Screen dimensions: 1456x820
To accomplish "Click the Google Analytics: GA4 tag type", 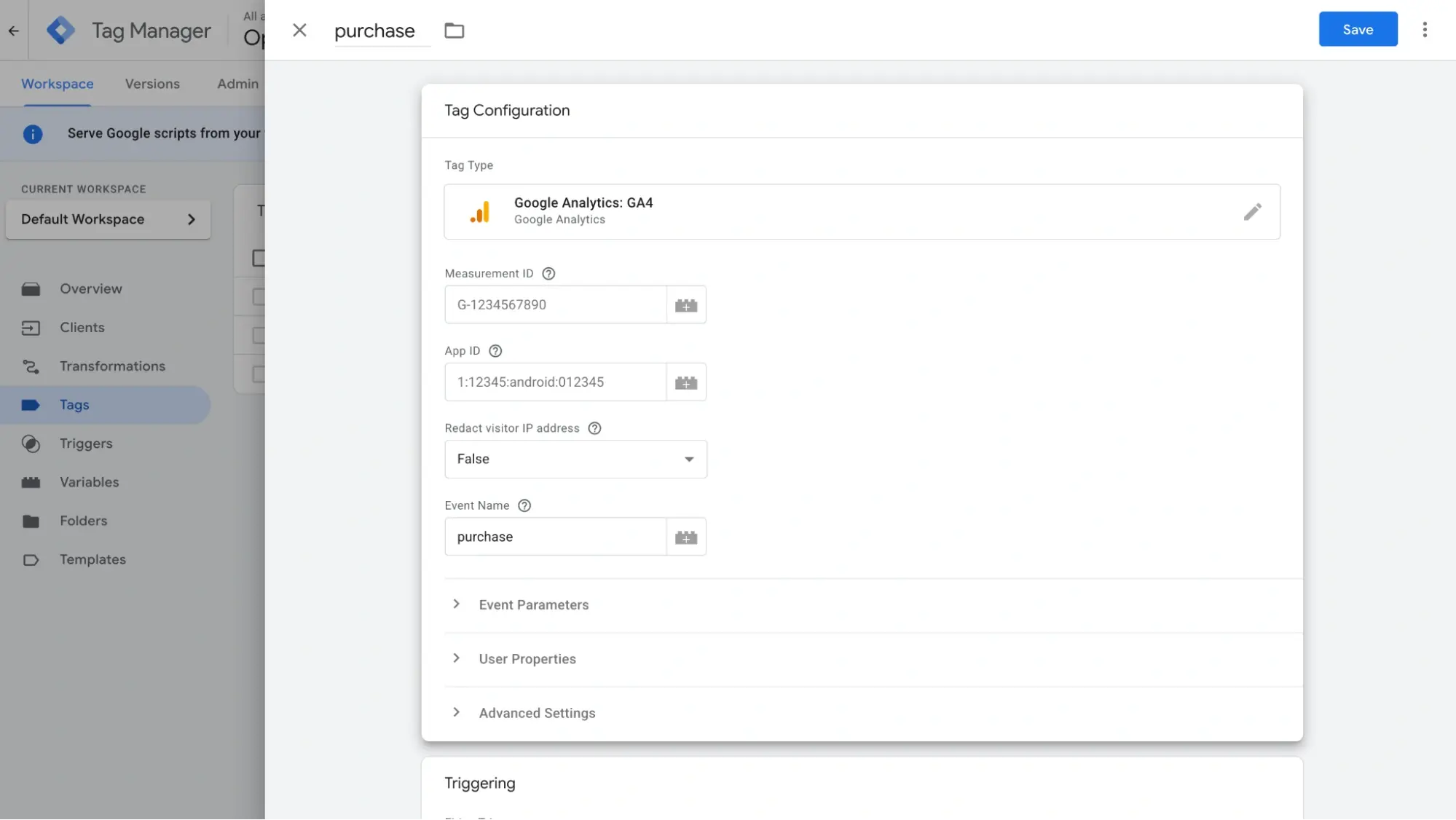I will tap(862, 211).
